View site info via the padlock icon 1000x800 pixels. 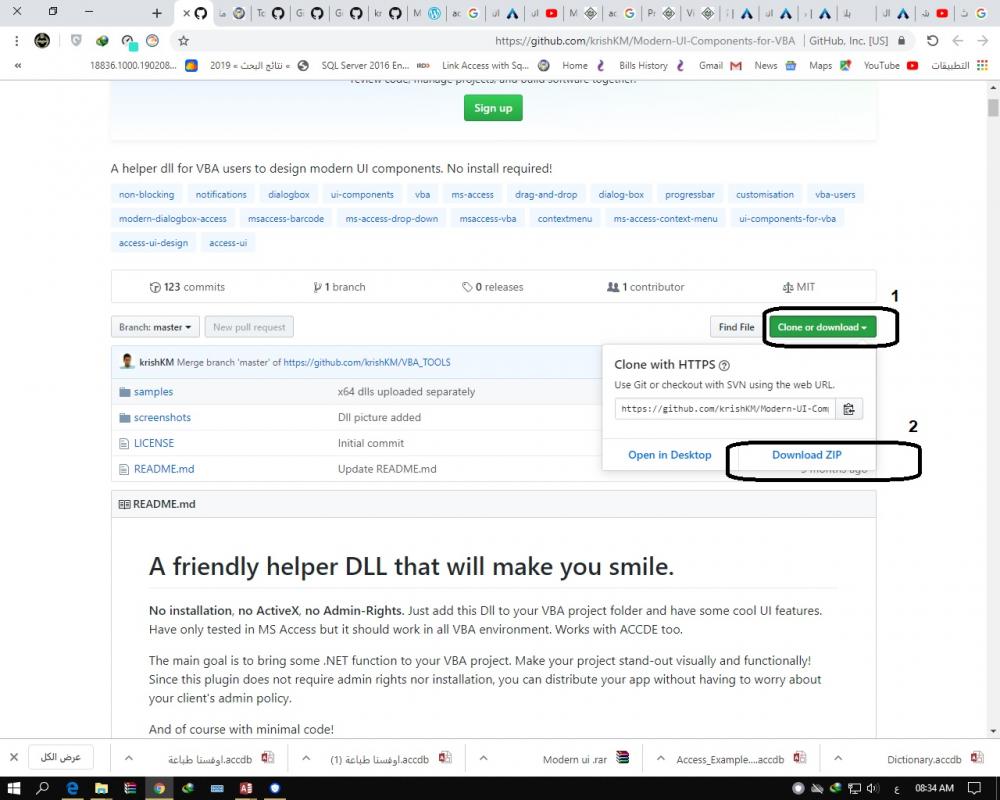[901, 41]
